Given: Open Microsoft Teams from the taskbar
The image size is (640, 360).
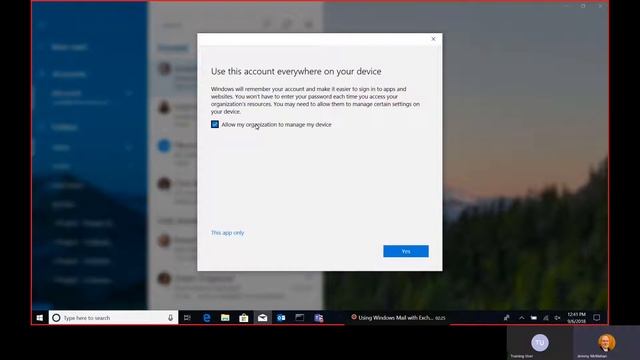Looking at the screenshot, I should click(318, 318).
